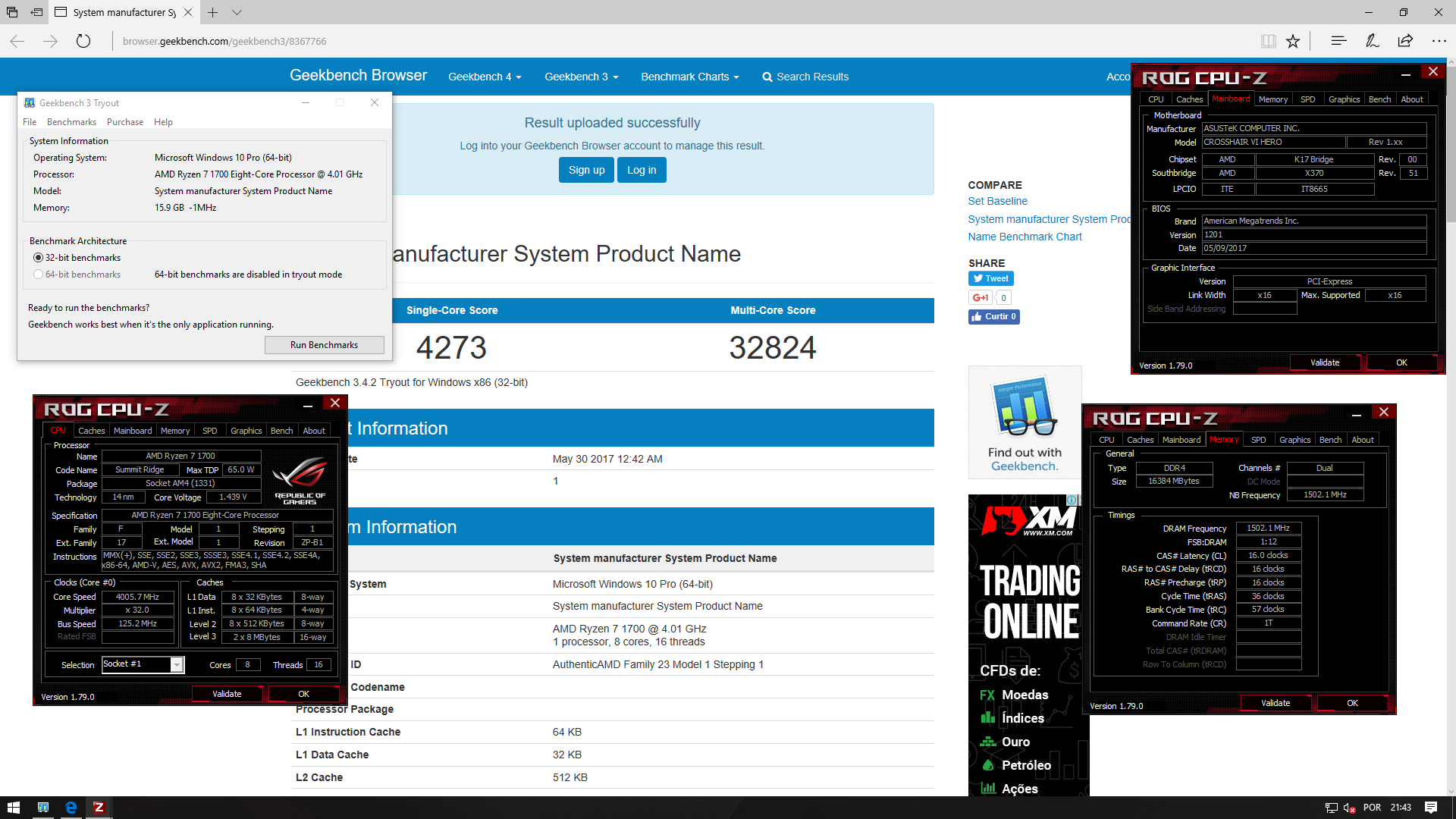Open the Name Benchmark Chart link

pyautogui.click(x=1025, y=237)
